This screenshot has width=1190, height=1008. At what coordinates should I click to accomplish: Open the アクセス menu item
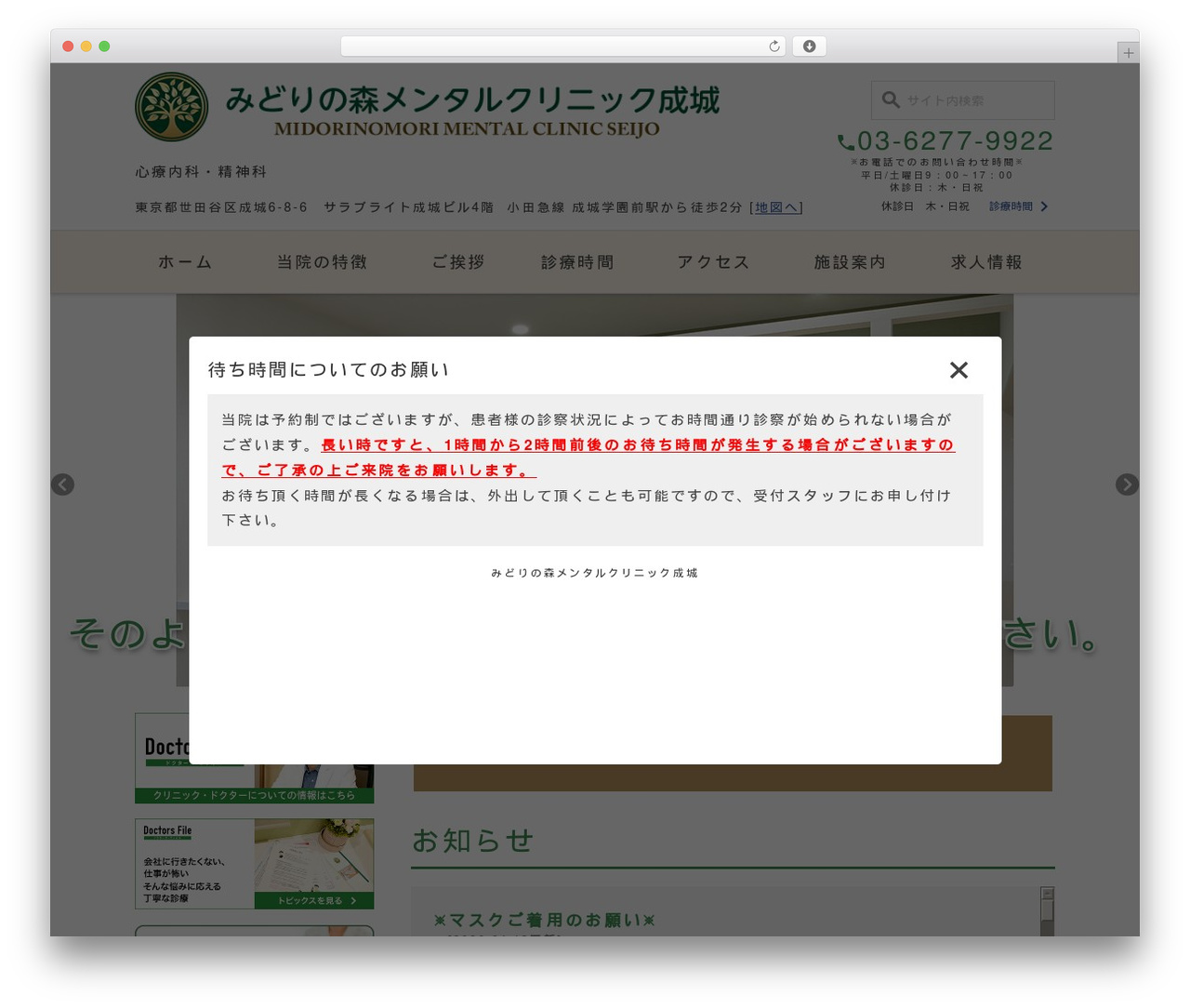[713, 262]
